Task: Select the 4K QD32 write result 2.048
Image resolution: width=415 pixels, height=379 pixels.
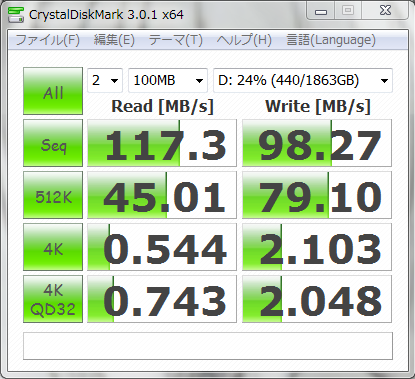Action: tap(317, 299)
